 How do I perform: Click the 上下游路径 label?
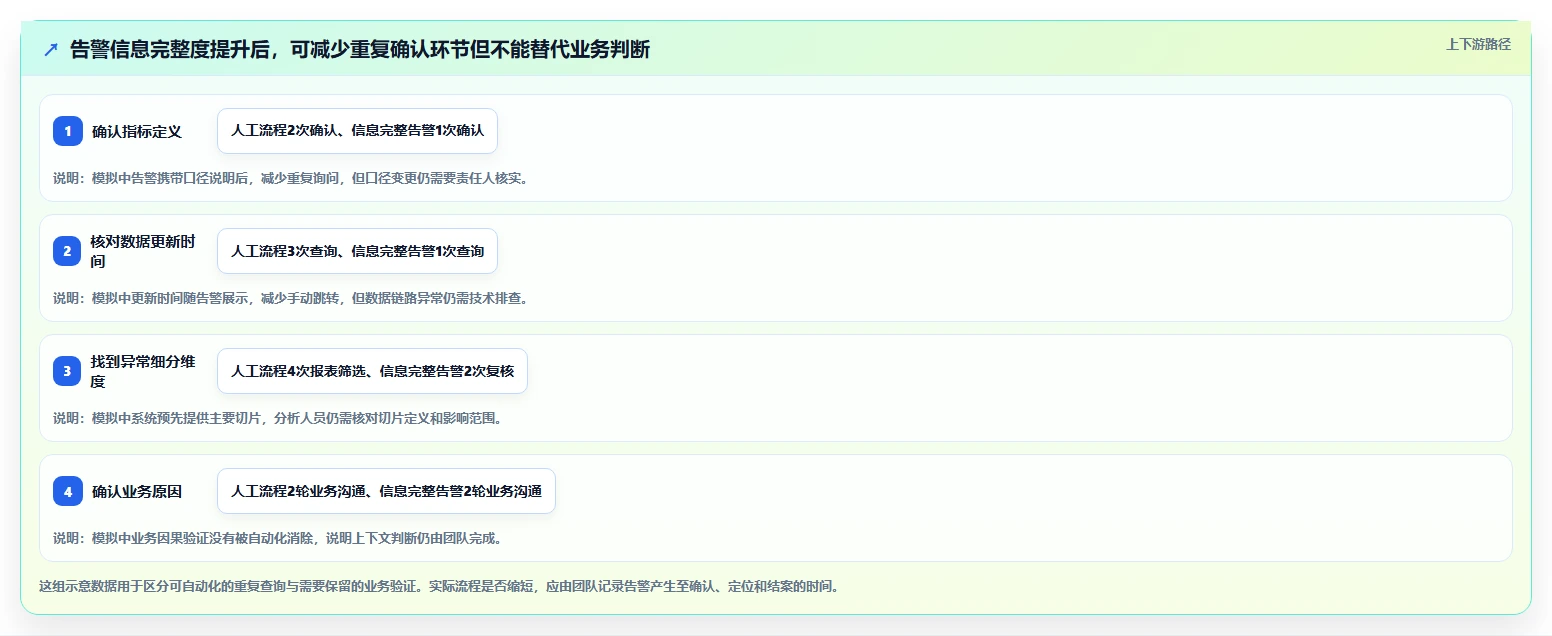[x=1478, y=44]
